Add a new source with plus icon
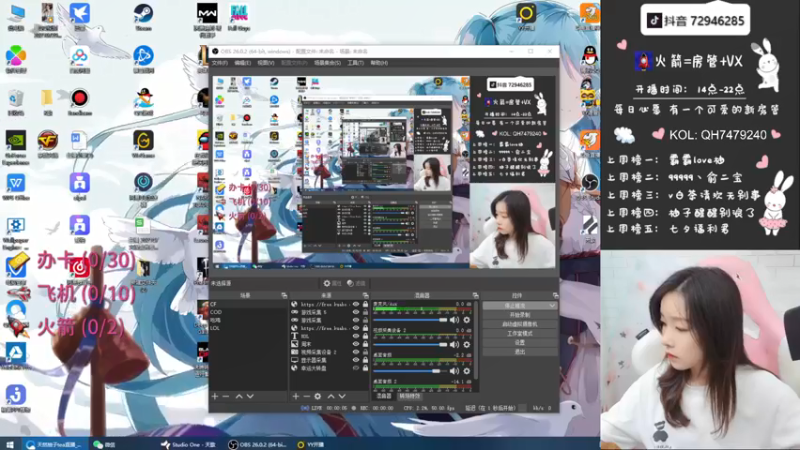The image size is (800, 450). pos(295,396)
